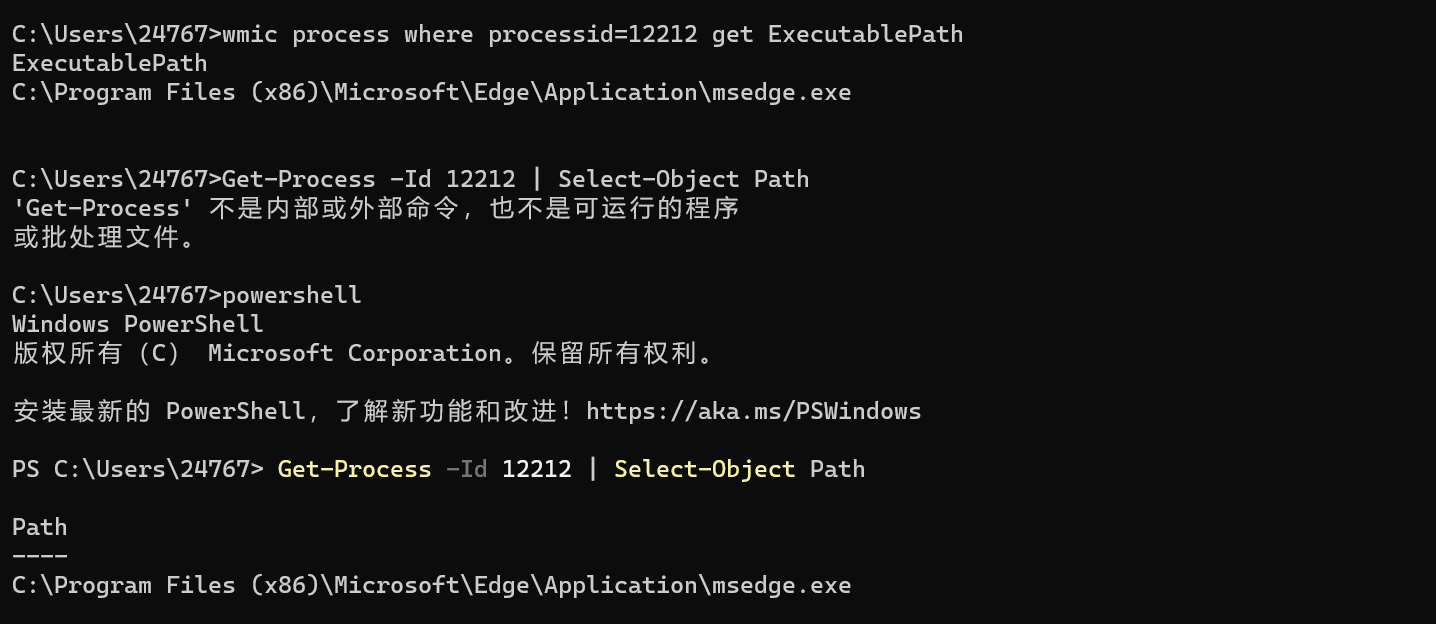
Task: Click the typed powershell command
Action: 291,295
